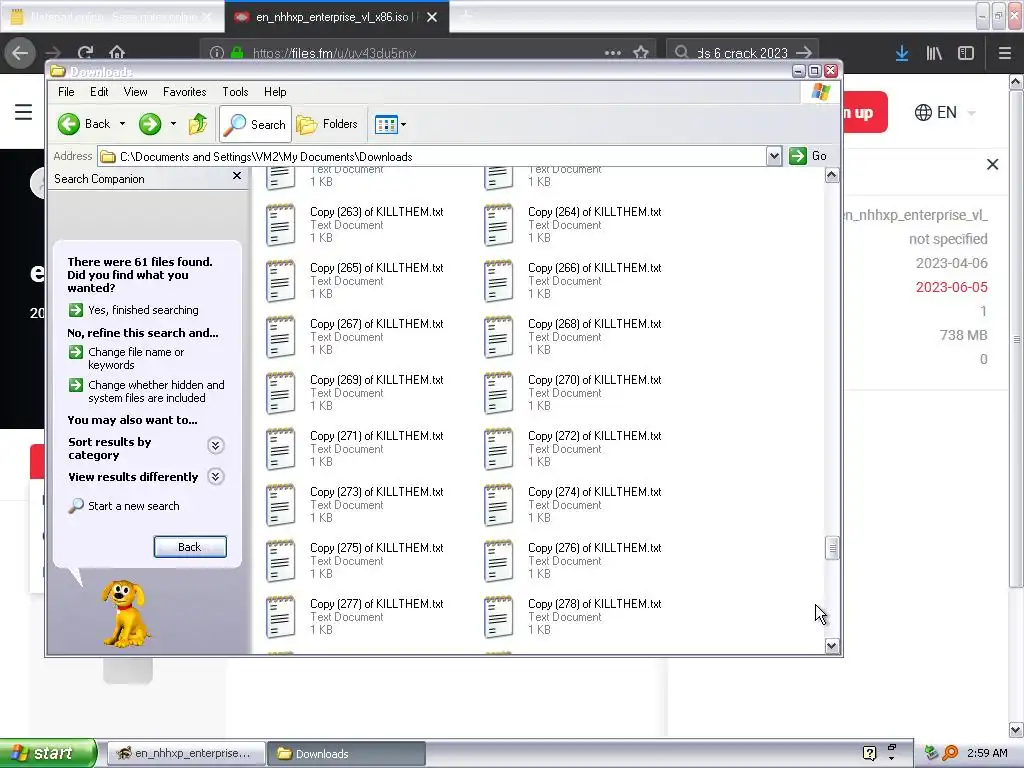The width and height of the screenshot is (1024, 768).
Task: Open the File menu
Action: (x=66, y=92)
